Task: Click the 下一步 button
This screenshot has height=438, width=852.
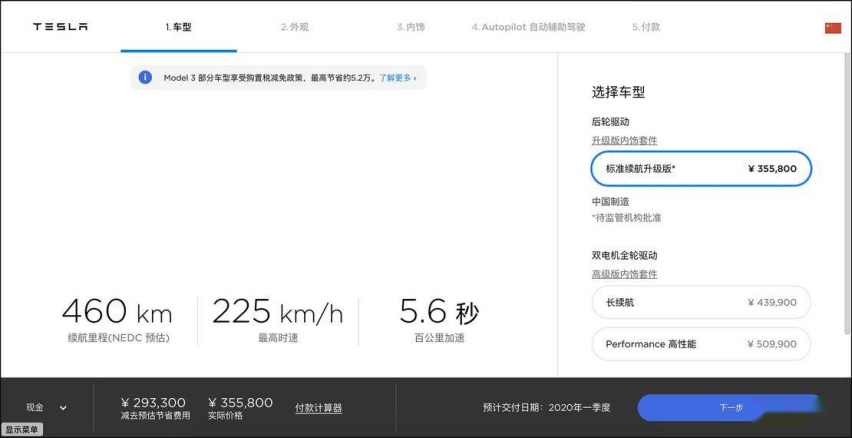Action: tap(731, 408)
